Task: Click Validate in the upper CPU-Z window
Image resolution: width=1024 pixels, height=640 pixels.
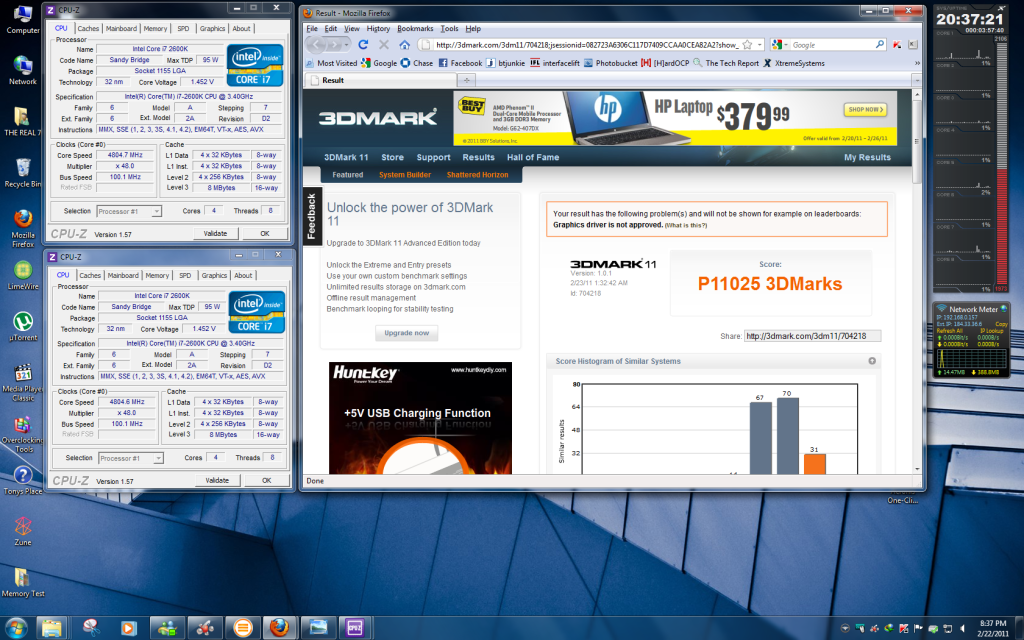Action: coord(216,233)
